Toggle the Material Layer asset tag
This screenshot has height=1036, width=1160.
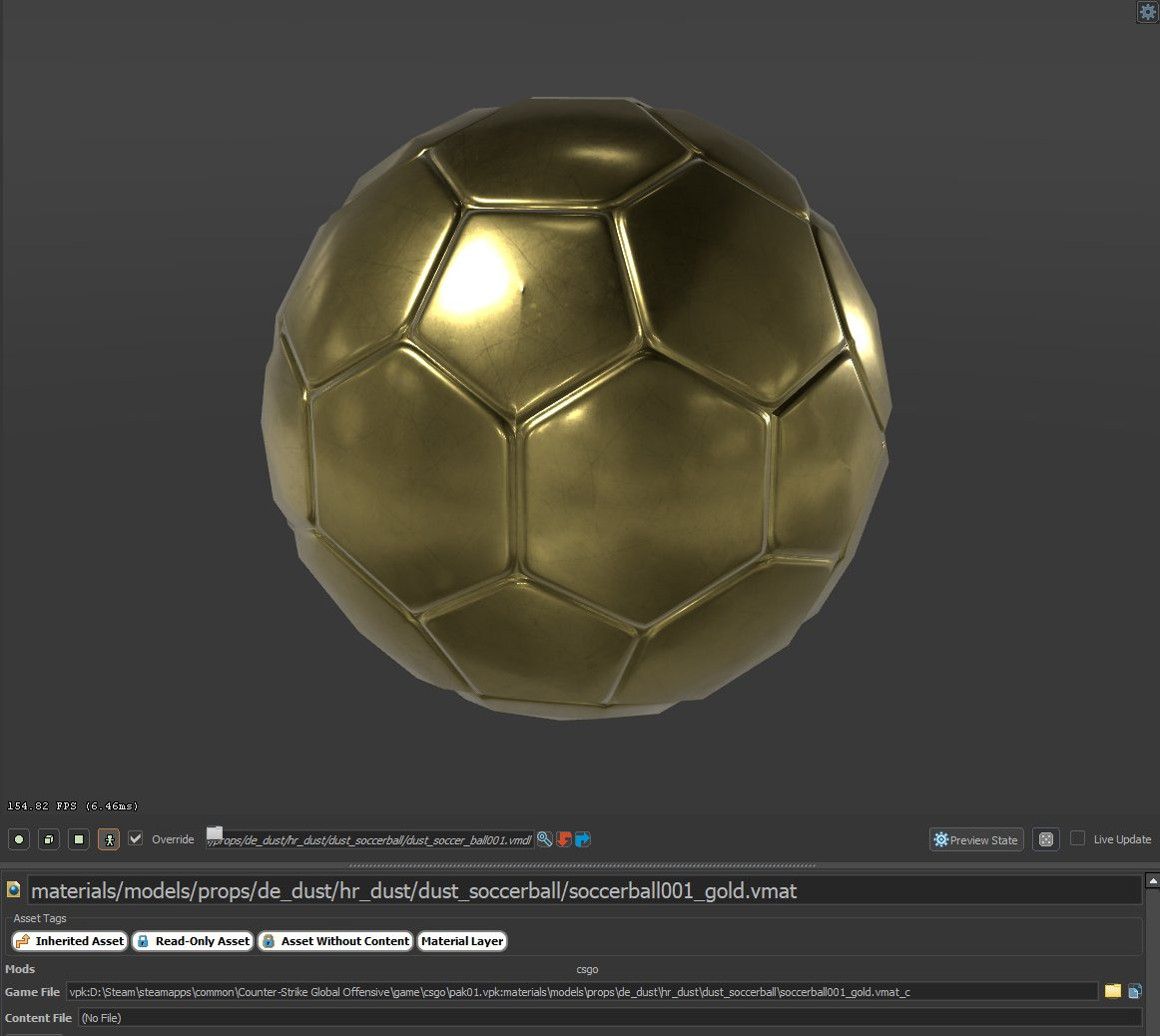click(462, 940)
